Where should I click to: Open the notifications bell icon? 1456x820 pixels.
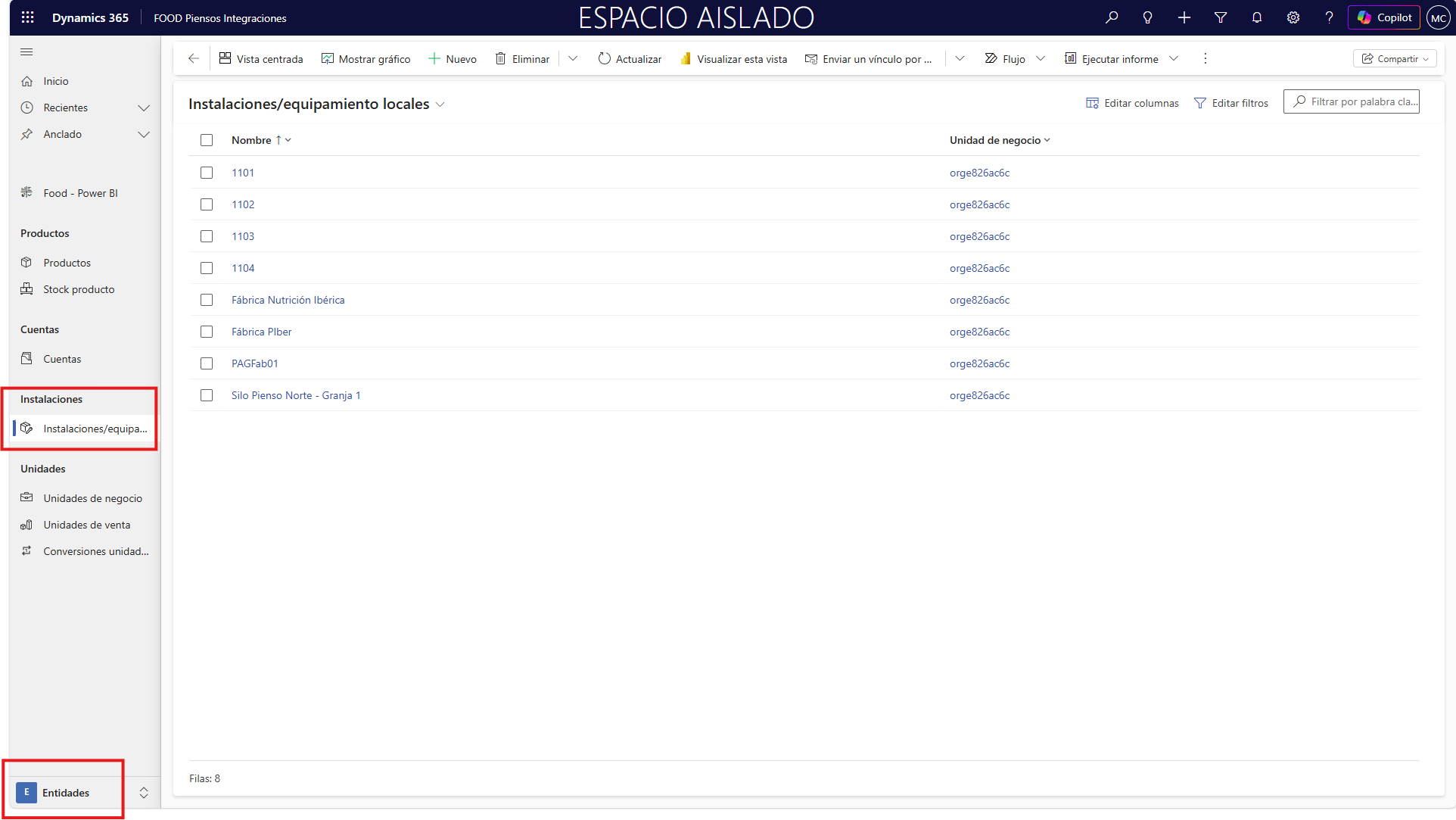coord(1256,17)
